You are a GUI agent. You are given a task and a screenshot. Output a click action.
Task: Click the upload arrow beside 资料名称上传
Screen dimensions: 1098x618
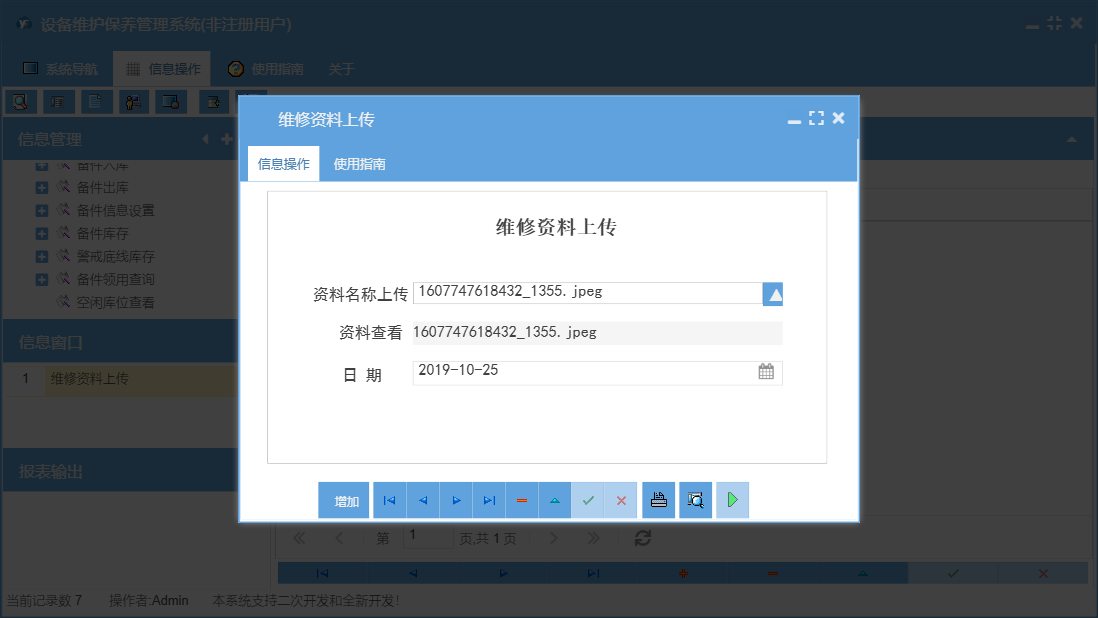coord(772,293)
